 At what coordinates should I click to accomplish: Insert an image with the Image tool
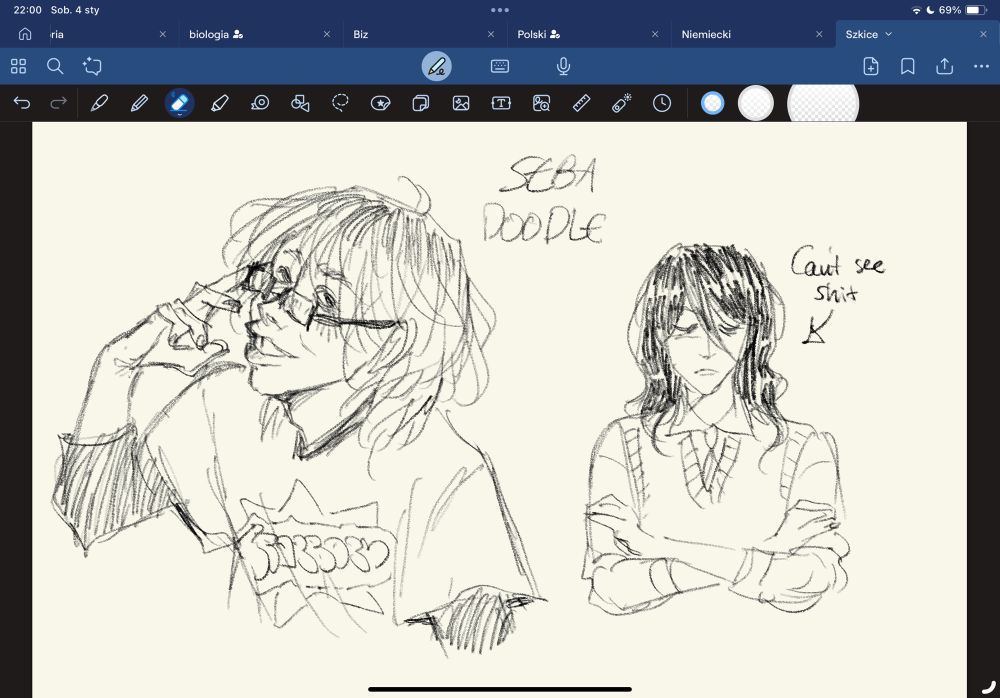pyautogui.click(x=461, y=103)
